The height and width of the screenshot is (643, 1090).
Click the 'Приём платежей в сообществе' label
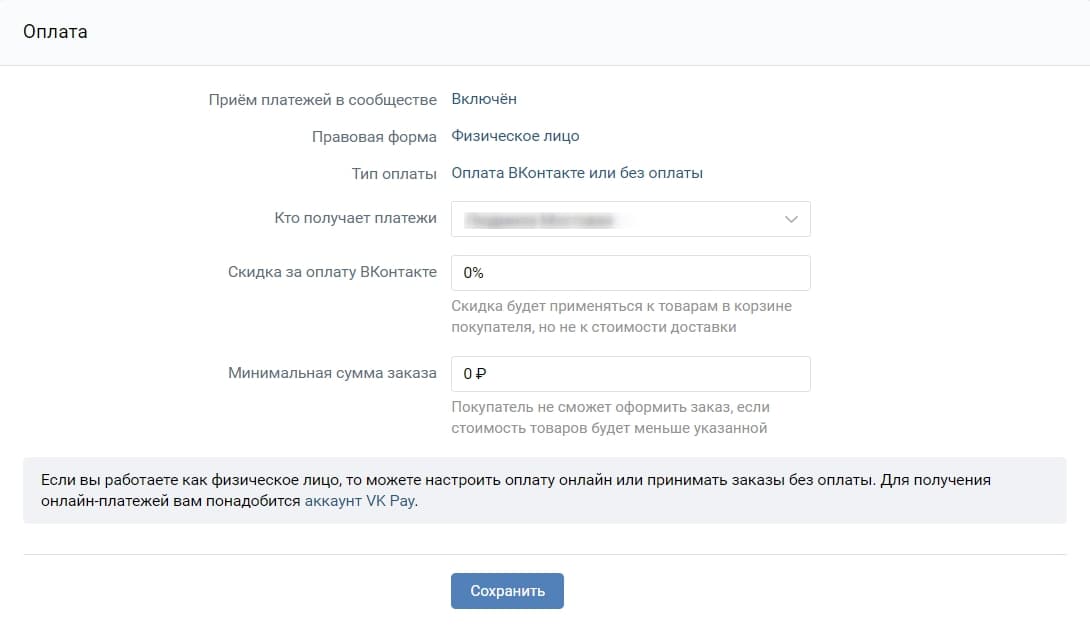[x=324, y=99]
